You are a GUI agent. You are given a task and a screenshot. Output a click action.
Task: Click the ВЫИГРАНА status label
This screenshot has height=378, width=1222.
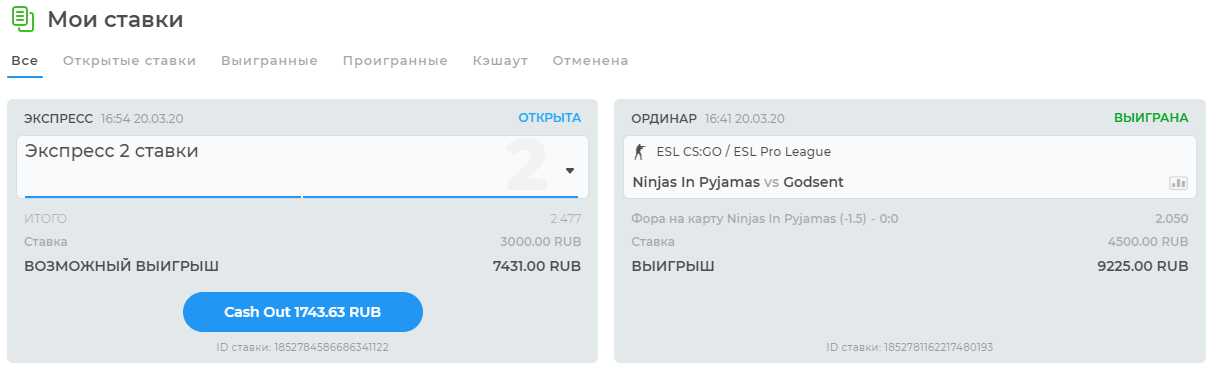(1151, 118)
